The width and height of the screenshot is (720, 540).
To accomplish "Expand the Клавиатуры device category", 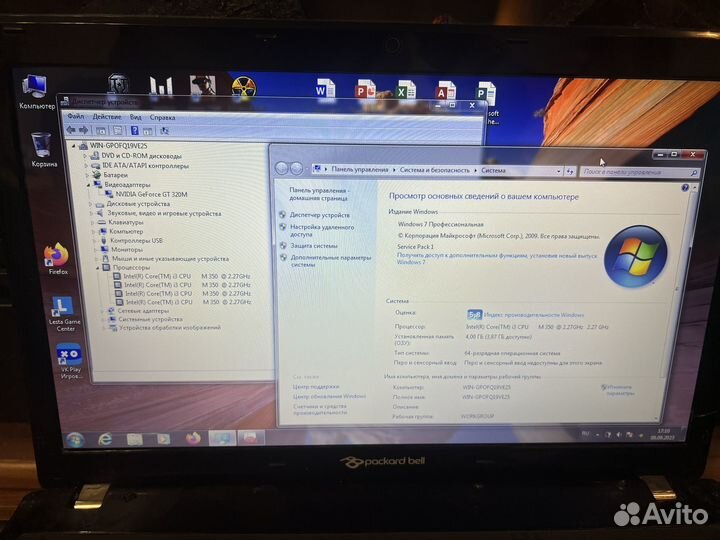I will [x=91, y=222].
